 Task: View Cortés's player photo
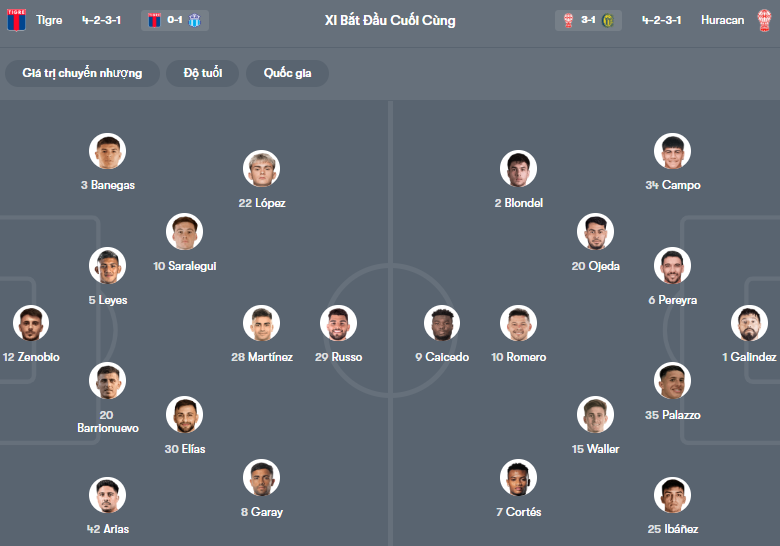point(518,478)
